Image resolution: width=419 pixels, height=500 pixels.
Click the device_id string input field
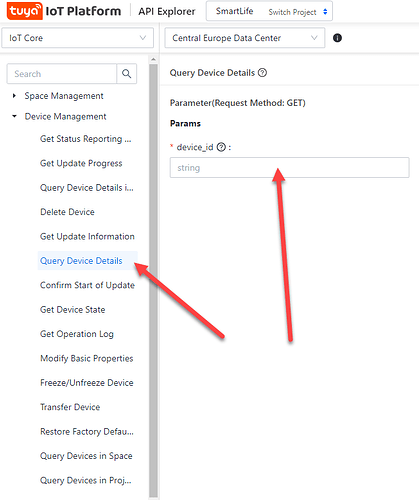tap(289, 168)
